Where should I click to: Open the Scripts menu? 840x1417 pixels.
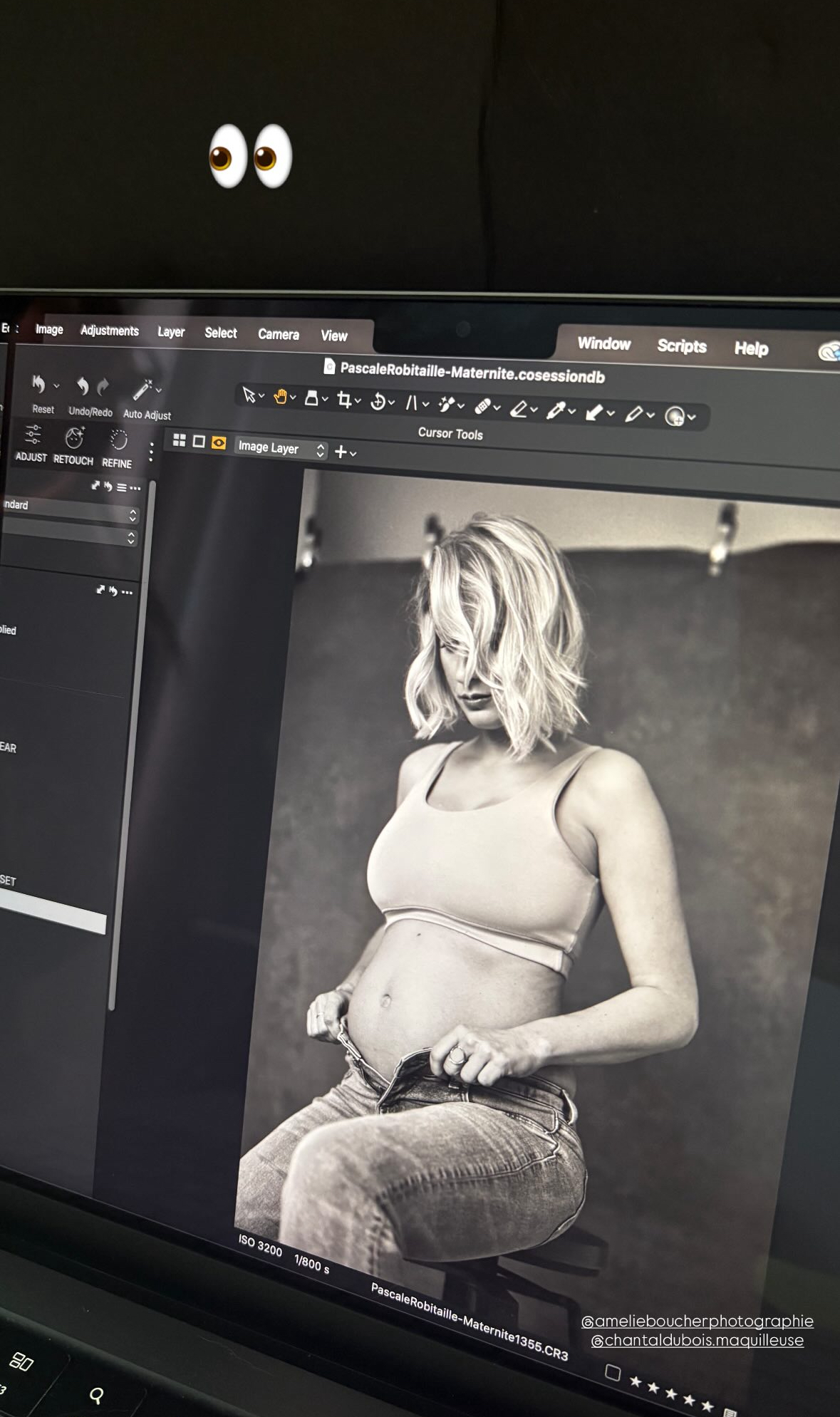(681, 346)
